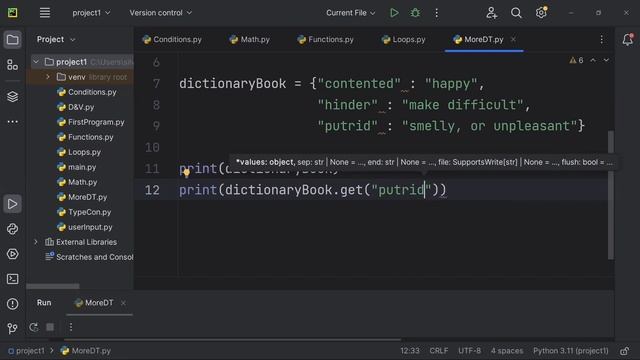Toggle the Project tool window folder icon
This screenshot has width=640, height=360.
(x=13, y=40)
